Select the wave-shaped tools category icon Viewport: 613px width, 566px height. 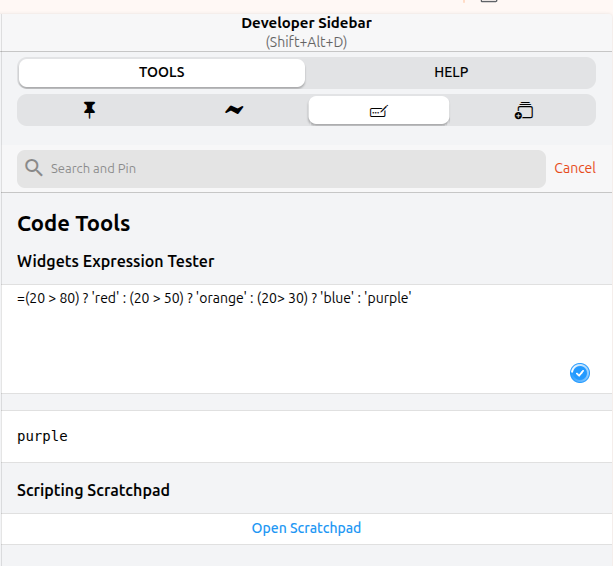(234, 111)
